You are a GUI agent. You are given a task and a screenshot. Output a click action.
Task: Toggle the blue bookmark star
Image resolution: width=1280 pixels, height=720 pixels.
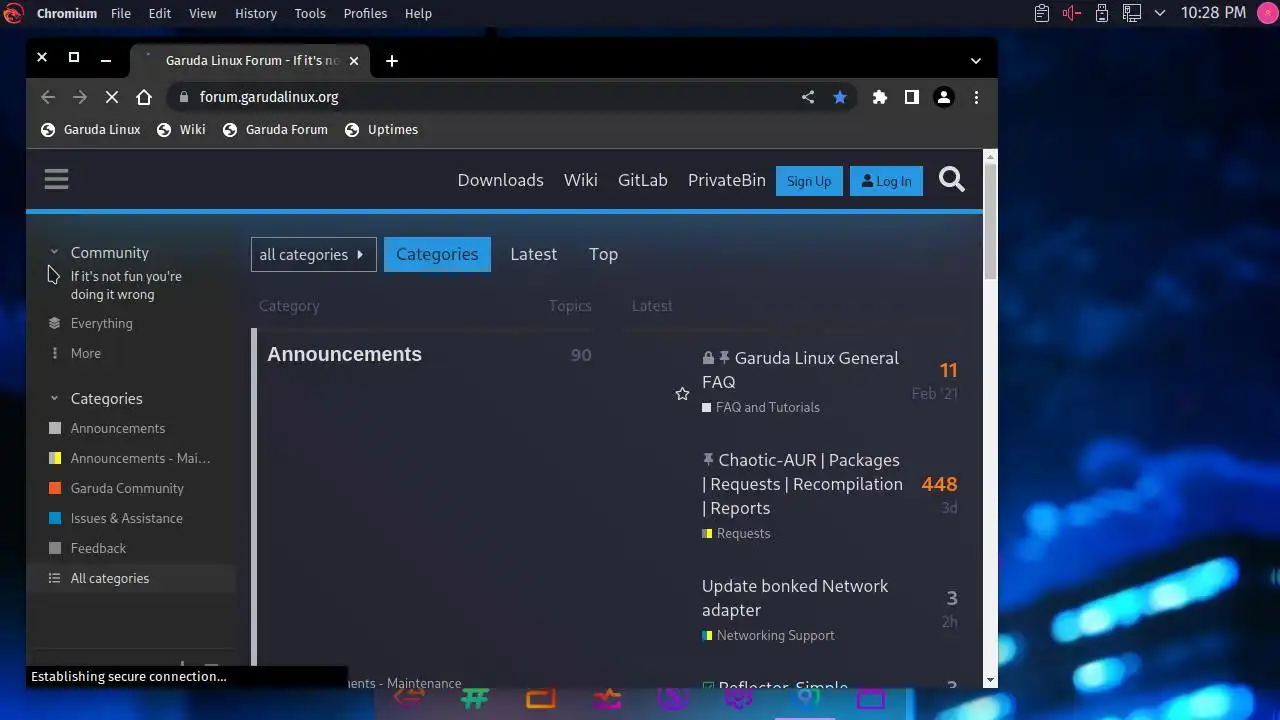coord(840,97)
